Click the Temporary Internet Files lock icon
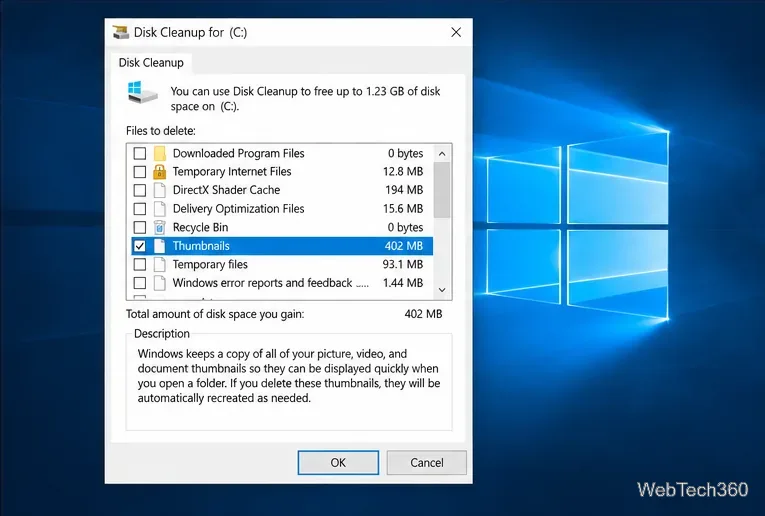This screenshot has height=516, width=765. pyautogui.click(x=160, y=172)
